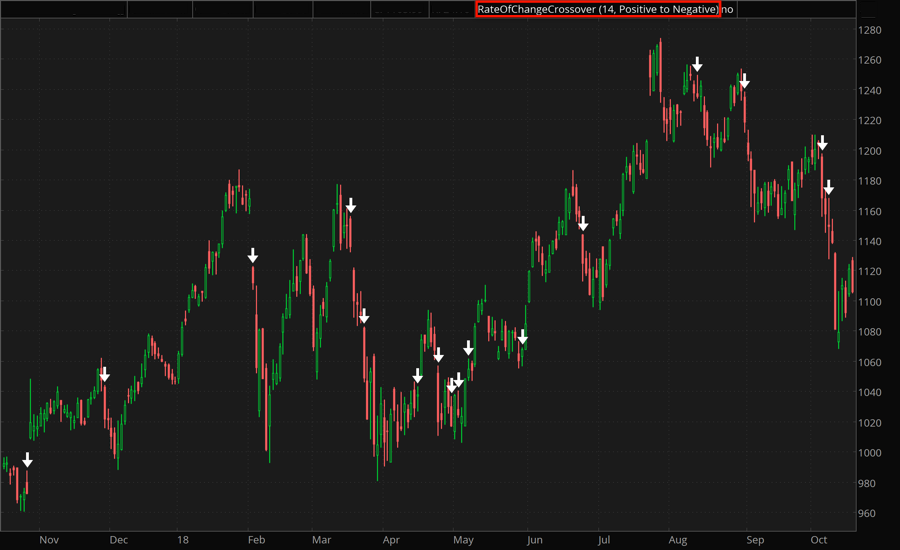Click the RateOfChangeCrossover study label
The image size is (900, 550).
click(x=597, y=9)
